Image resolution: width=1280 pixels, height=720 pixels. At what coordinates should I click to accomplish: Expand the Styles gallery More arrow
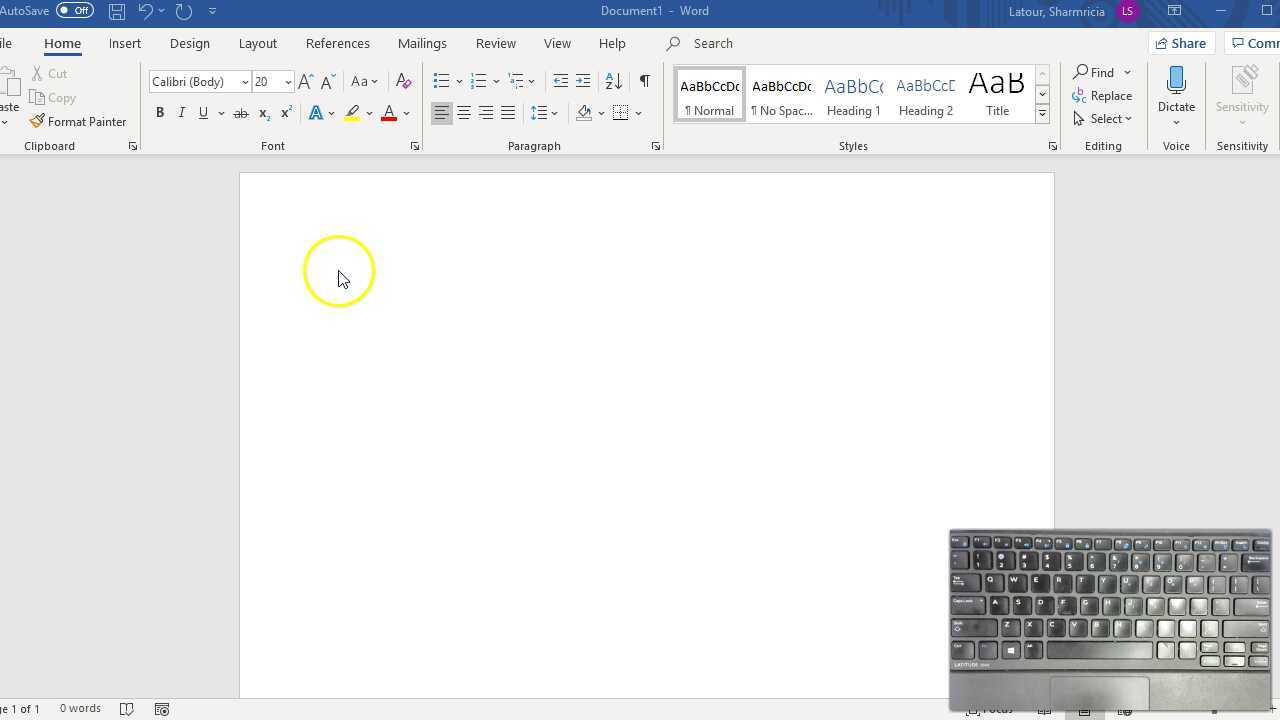point(1042,114)
